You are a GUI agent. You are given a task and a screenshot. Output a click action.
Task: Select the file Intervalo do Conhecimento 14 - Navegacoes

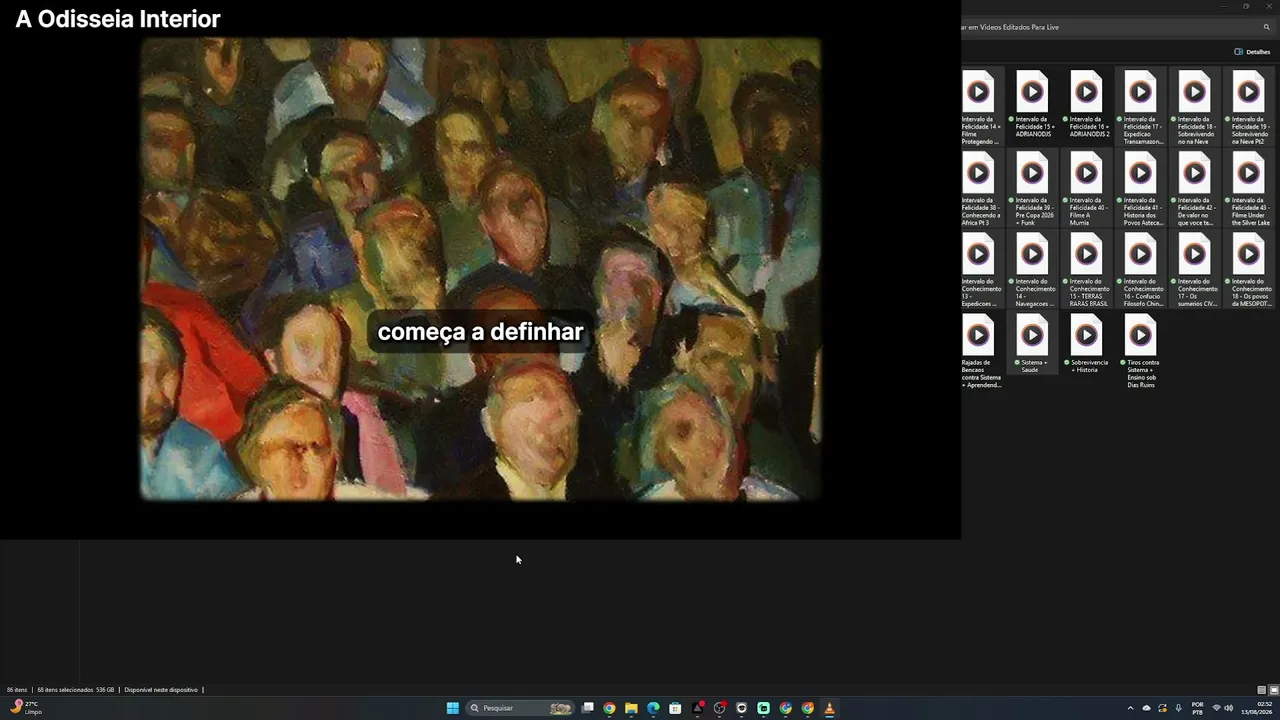tap(1033, 271)
